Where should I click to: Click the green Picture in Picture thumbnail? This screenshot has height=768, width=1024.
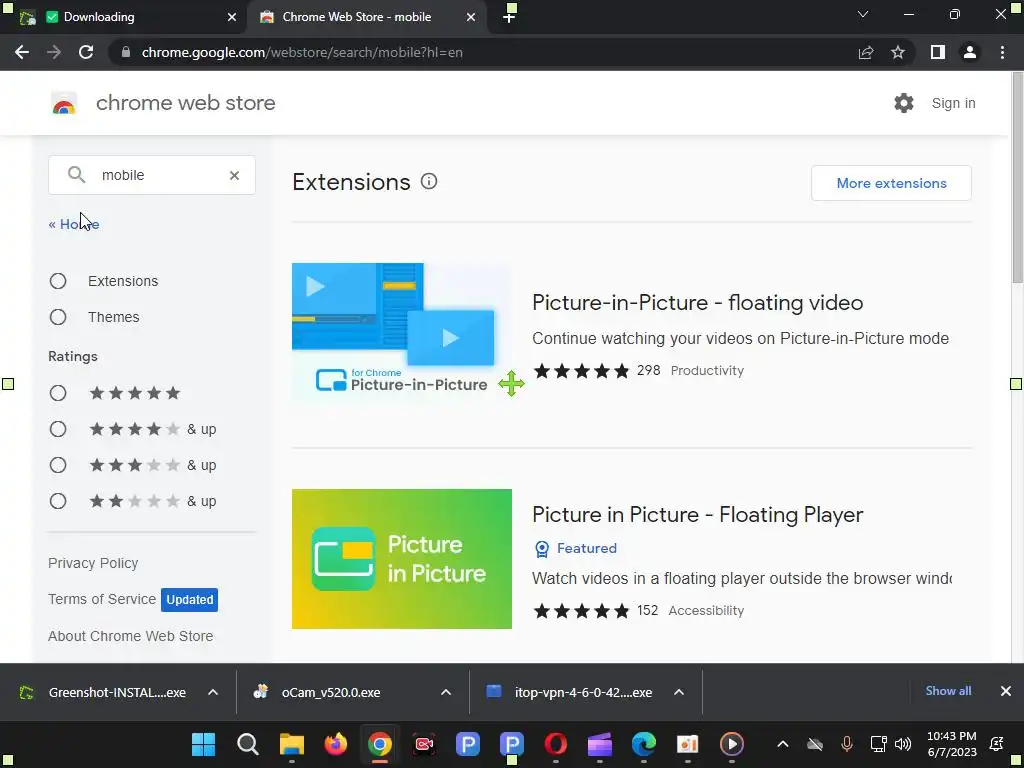click(402, 559)
